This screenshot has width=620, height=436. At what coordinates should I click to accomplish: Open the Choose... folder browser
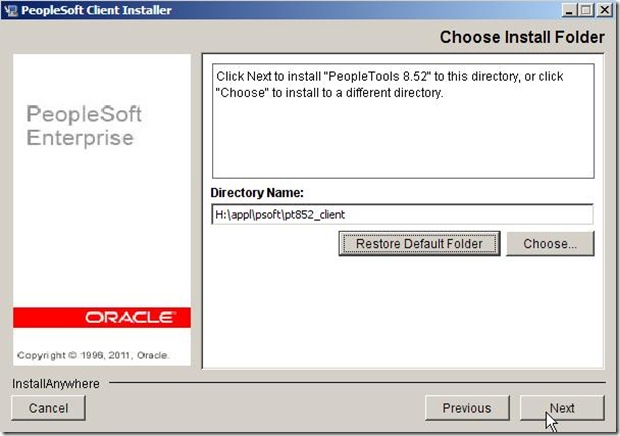[x=550, y=243]
